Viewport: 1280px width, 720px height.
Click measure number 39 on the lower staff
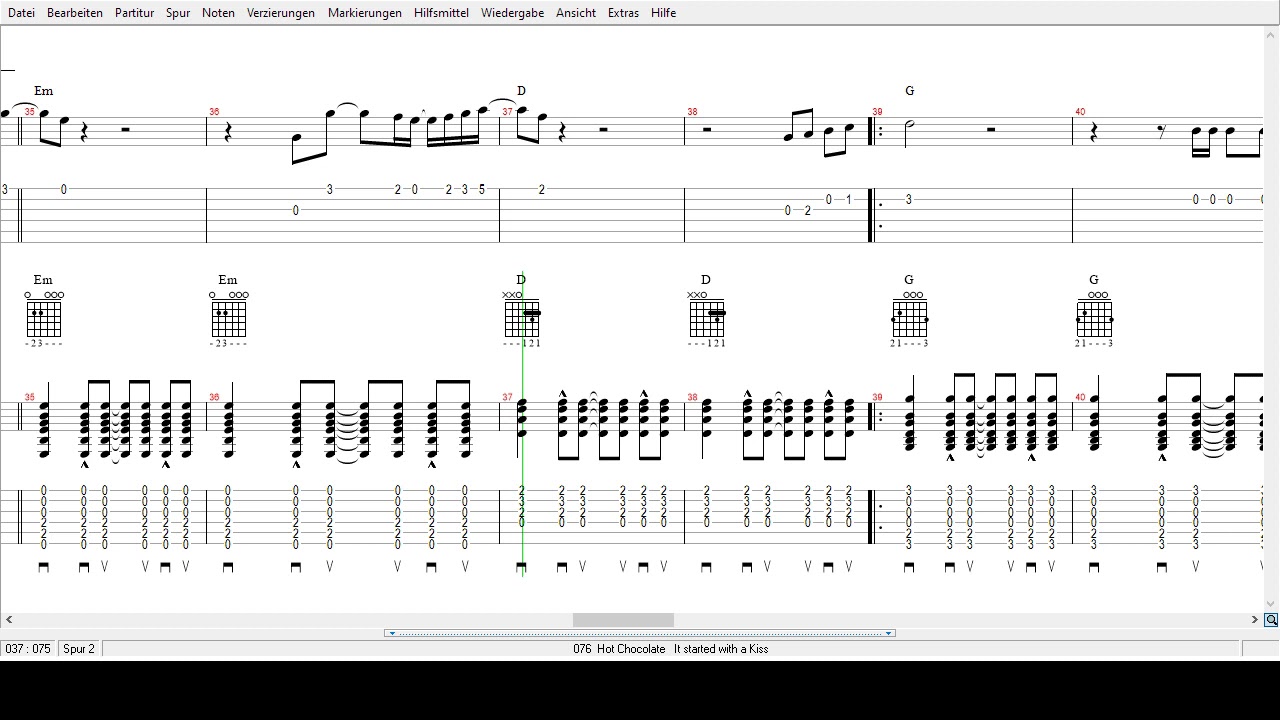(877, 398)
